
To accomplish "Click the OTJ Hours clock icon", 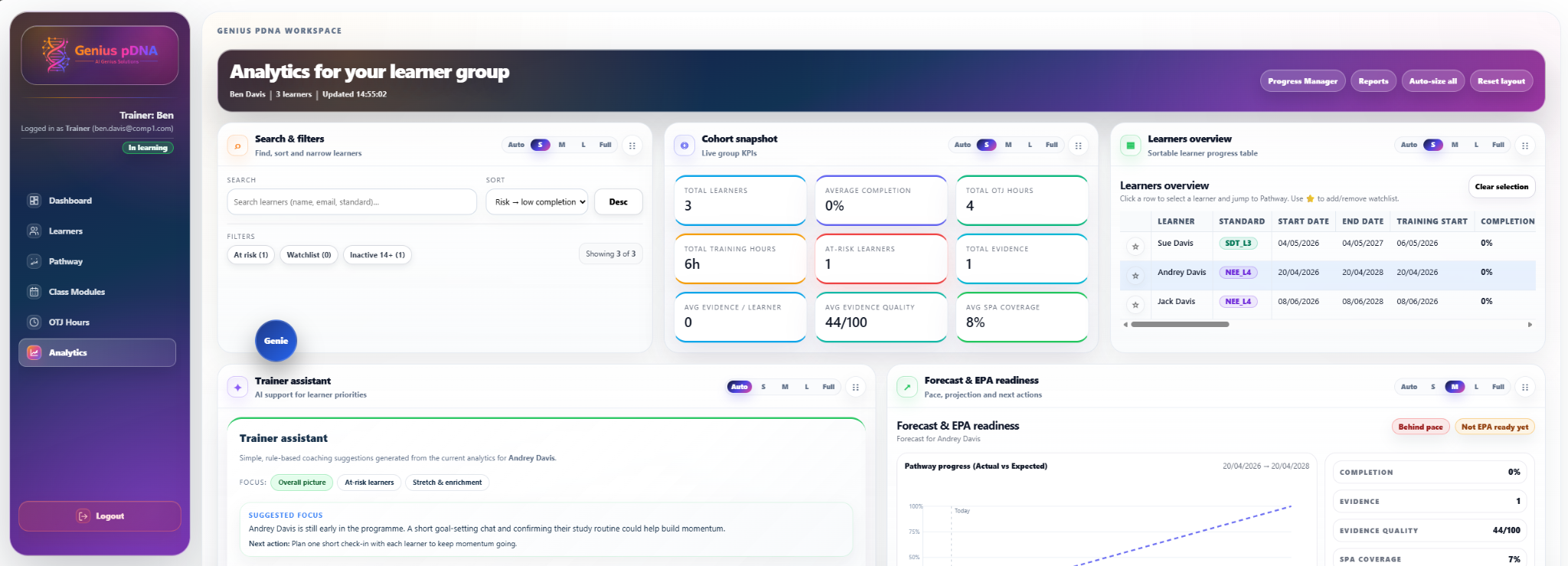I will pyautogui.click(x=34, y=322).
